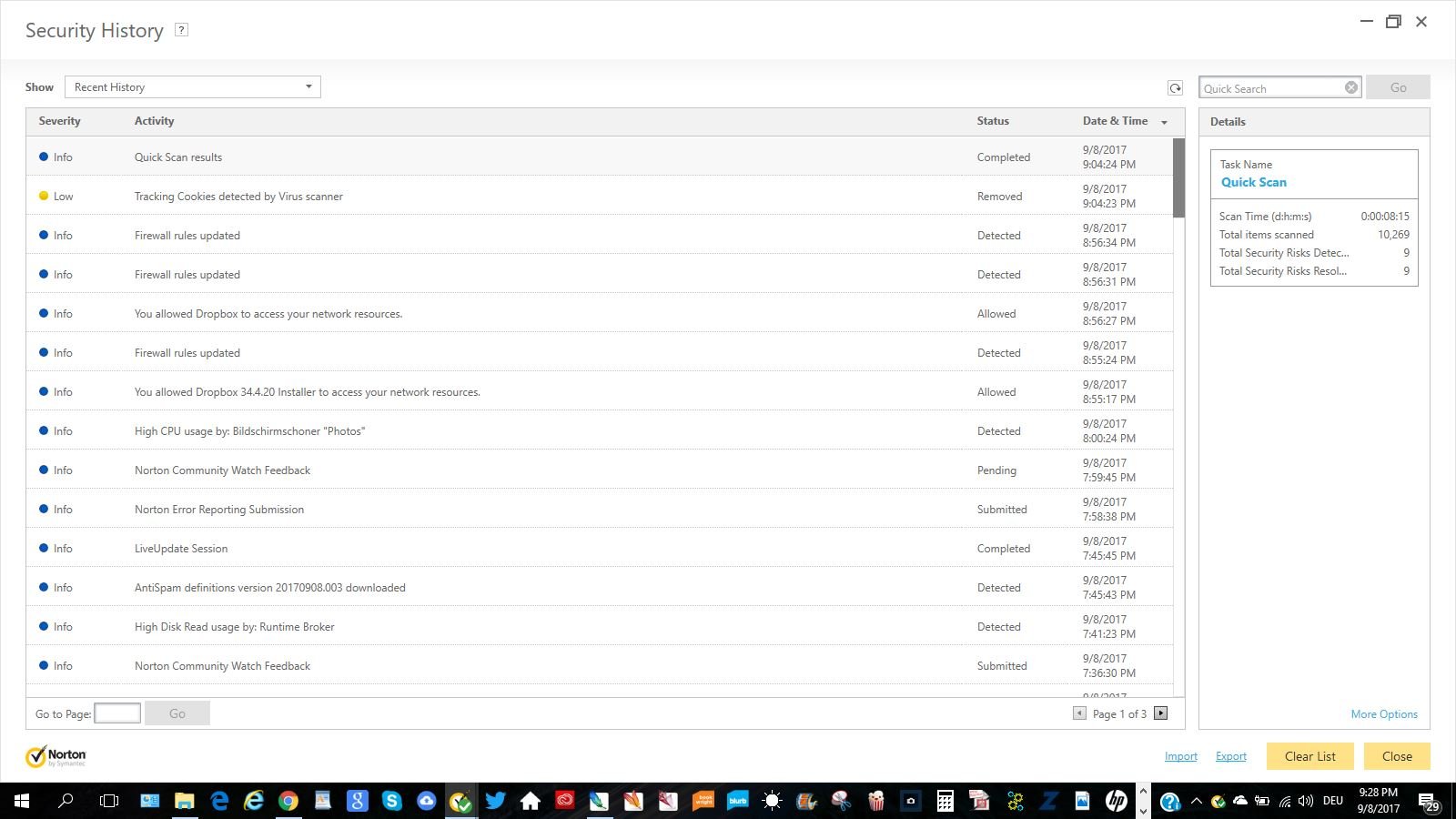The image size is (1456, 819).
Task: Select Norton Error Reporting Submission row
Action: point(599,509)
